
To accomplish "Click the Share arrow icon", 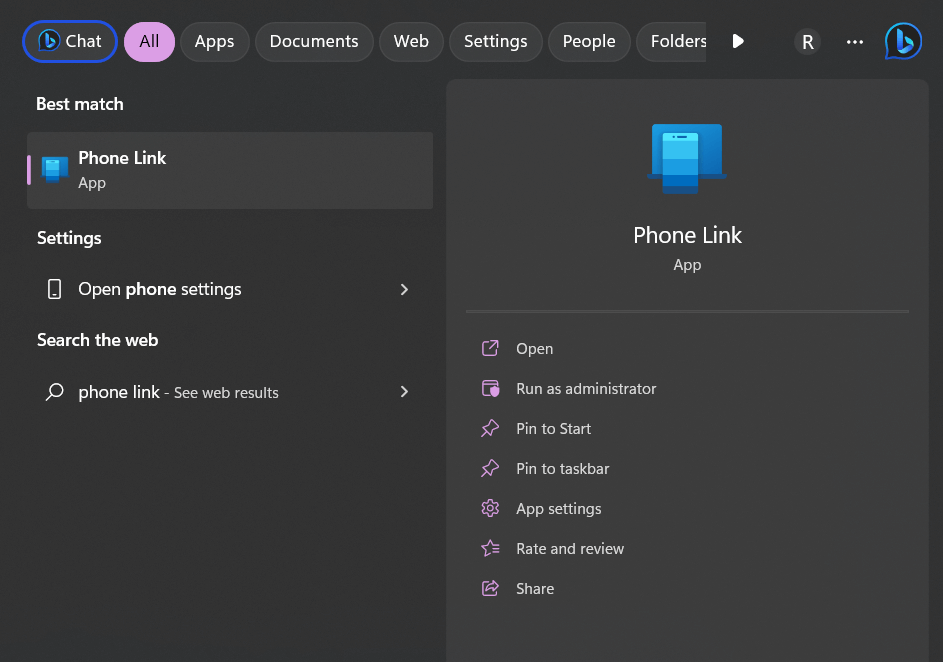I will pyautogui.click(x=490, y=588).
